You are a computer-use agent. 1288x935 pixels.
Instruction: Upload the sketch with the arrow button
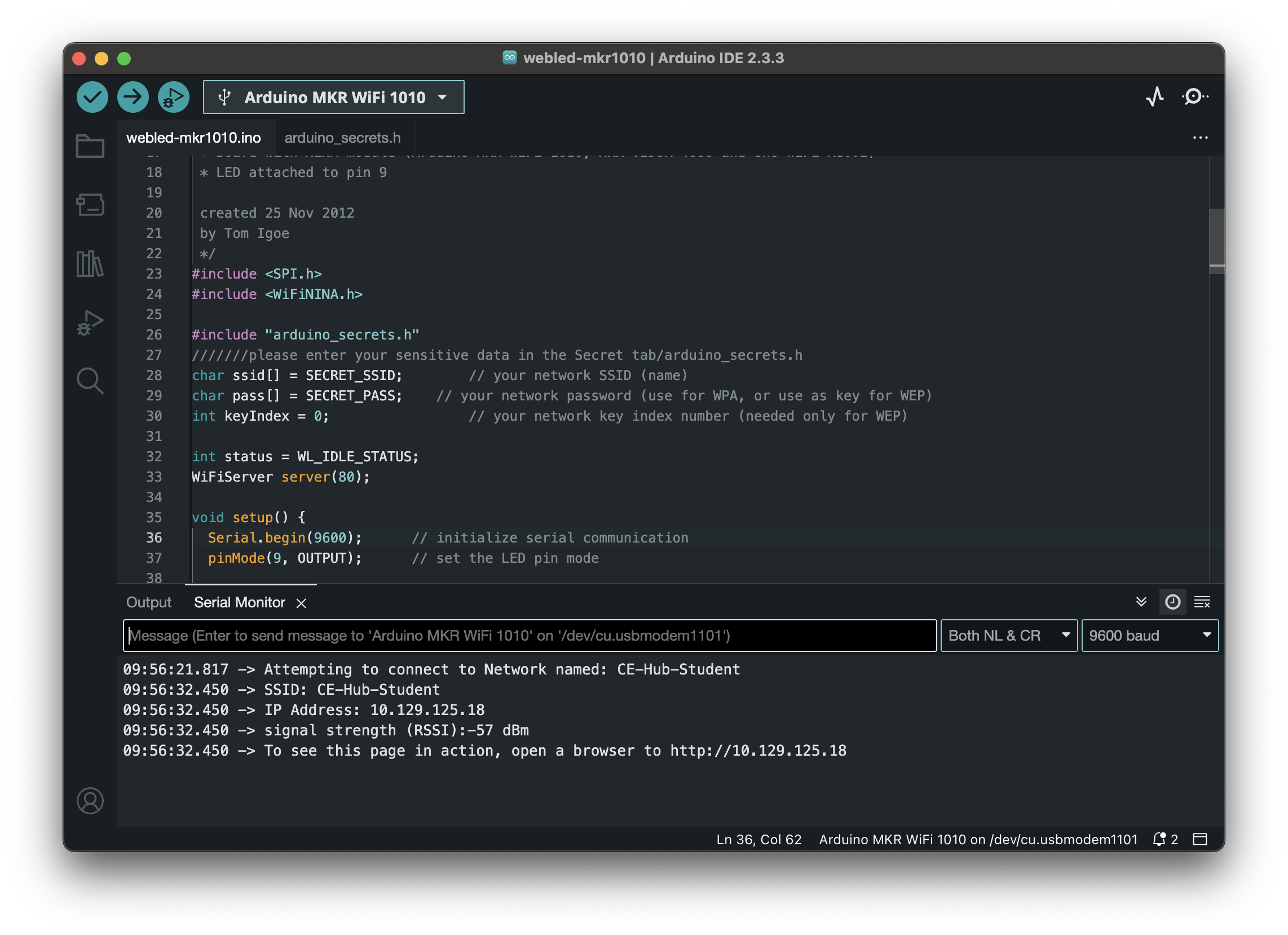[x=133, y=97]
